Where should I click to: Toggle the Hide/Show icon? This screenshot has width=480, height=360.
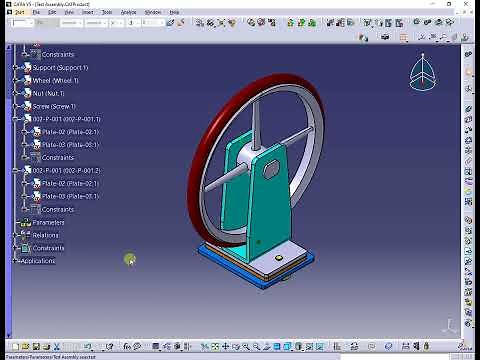point(309,347)
